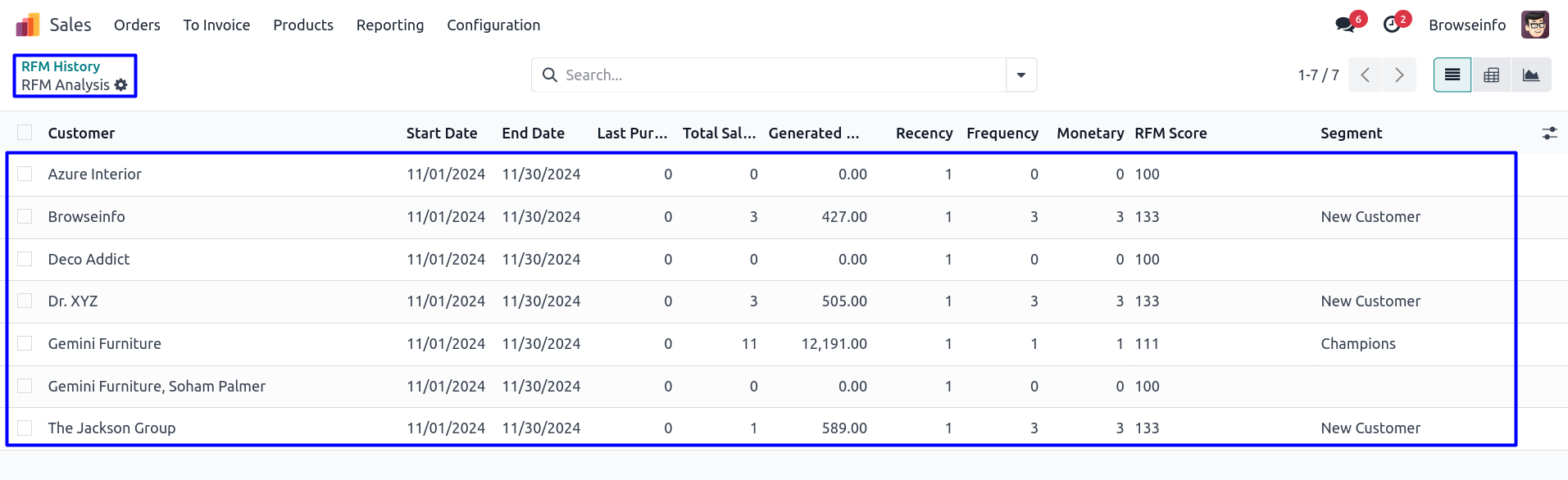
Task: Click the Sales app logo icon
Action: coord(28,25)
